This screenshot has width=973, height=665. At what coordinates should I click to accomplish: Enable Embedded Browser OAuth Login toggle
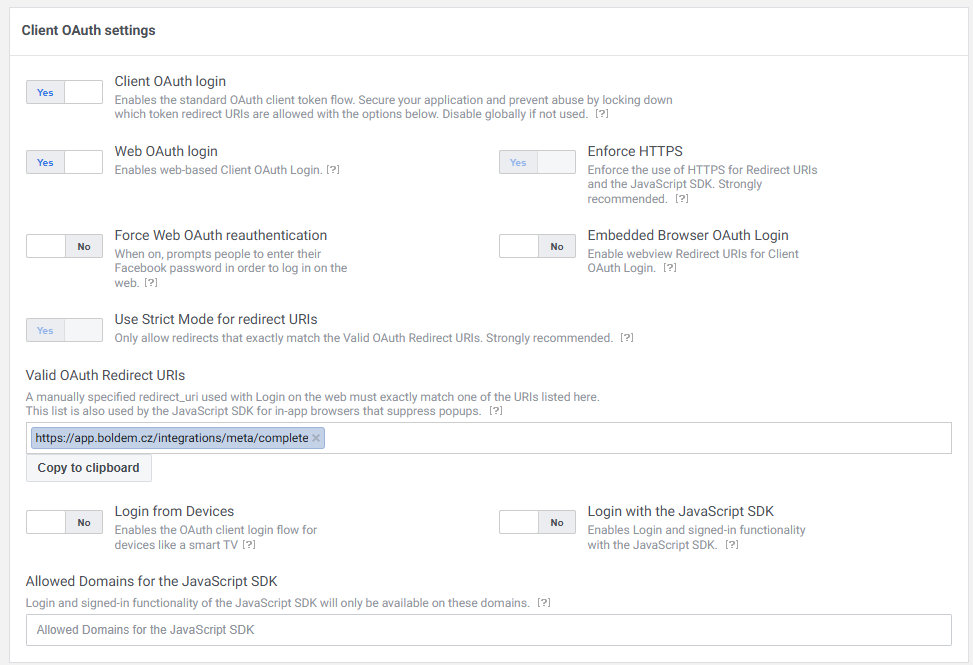[537, 246]
